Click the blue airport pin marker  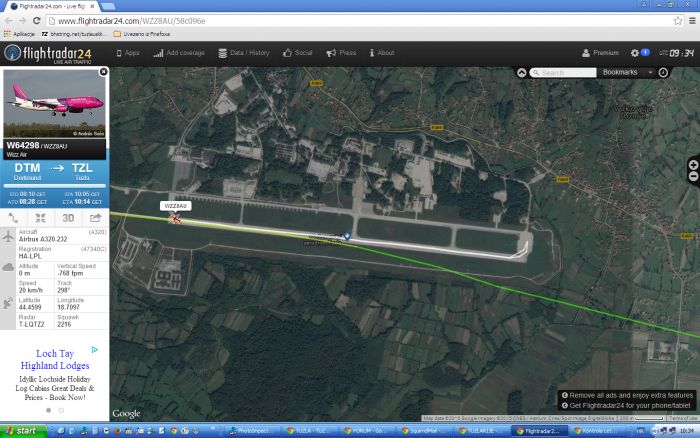pyautogui.click(x=347, y=236)
